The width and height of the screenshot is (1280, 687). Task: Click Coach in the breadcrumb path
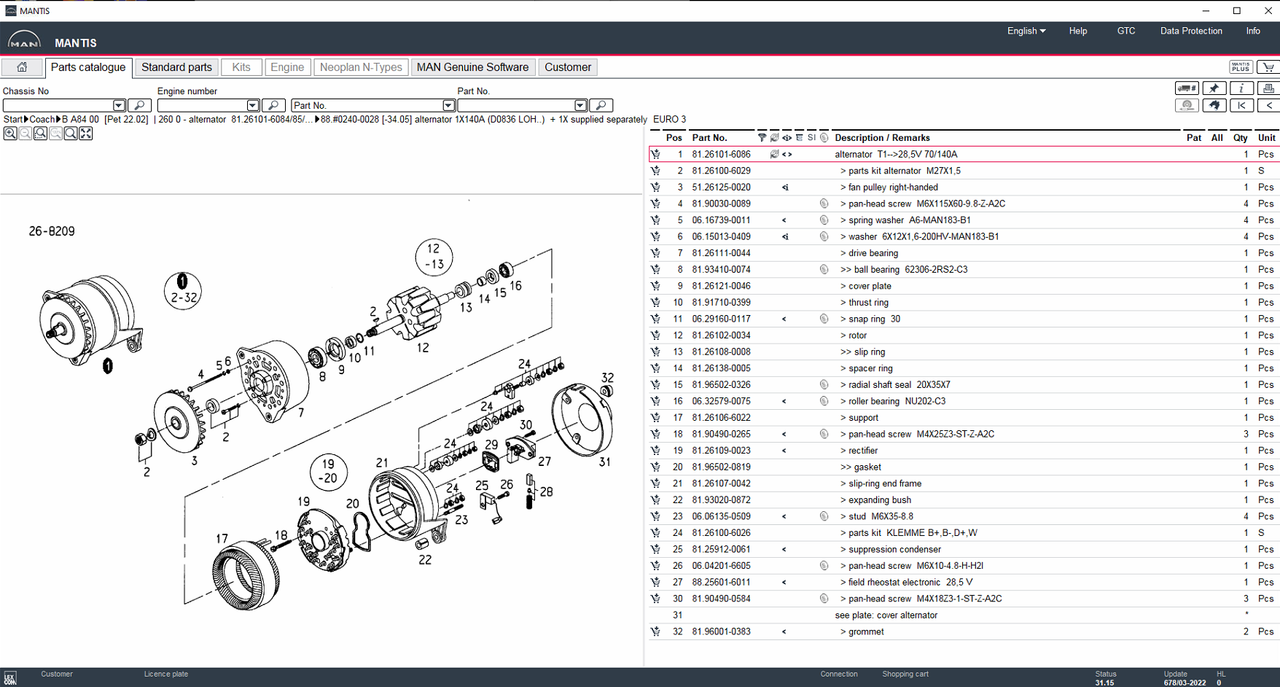tap(42, 119)
